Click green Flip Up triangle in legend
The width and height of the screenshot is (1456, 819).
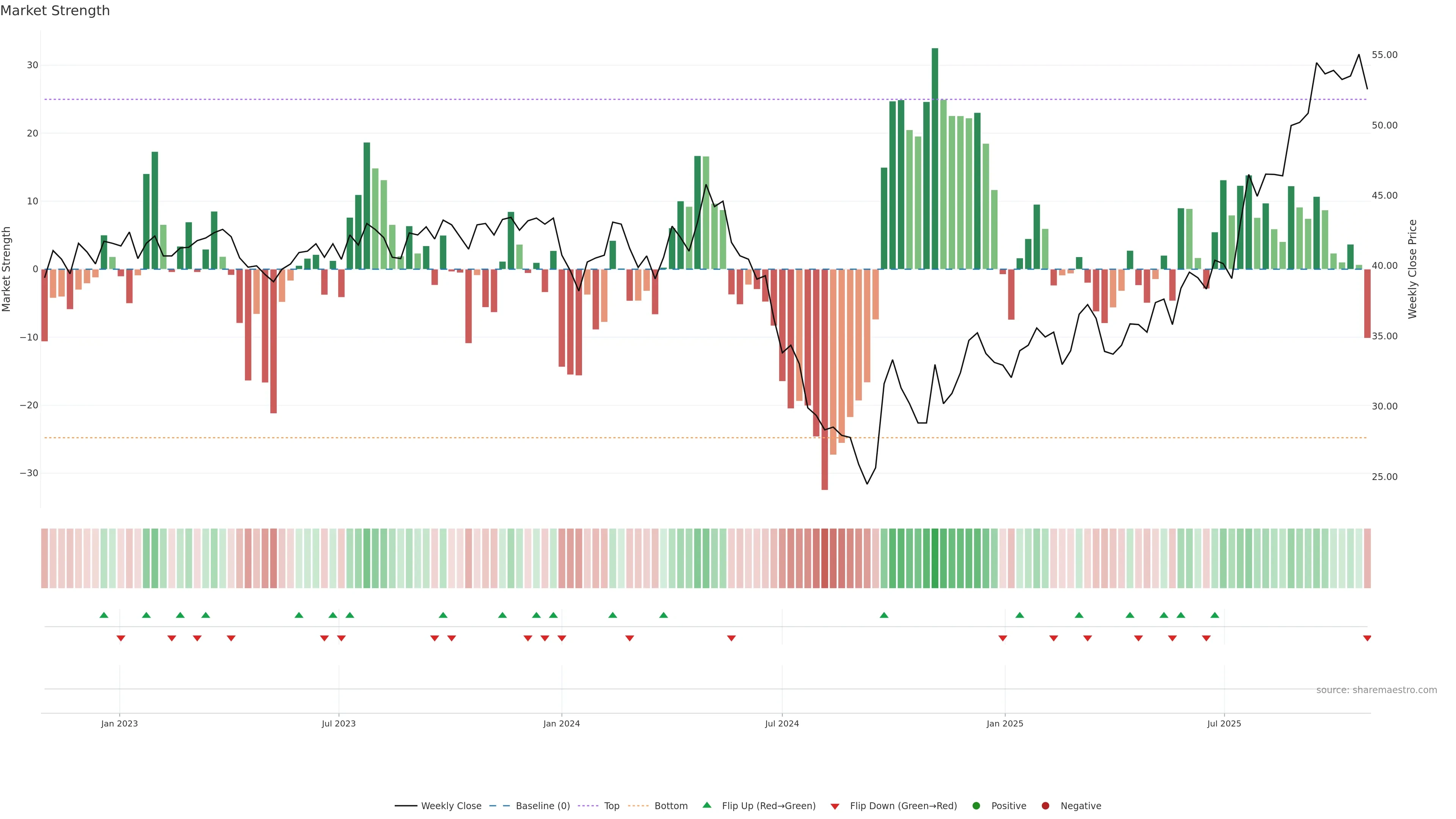(706, 805)
